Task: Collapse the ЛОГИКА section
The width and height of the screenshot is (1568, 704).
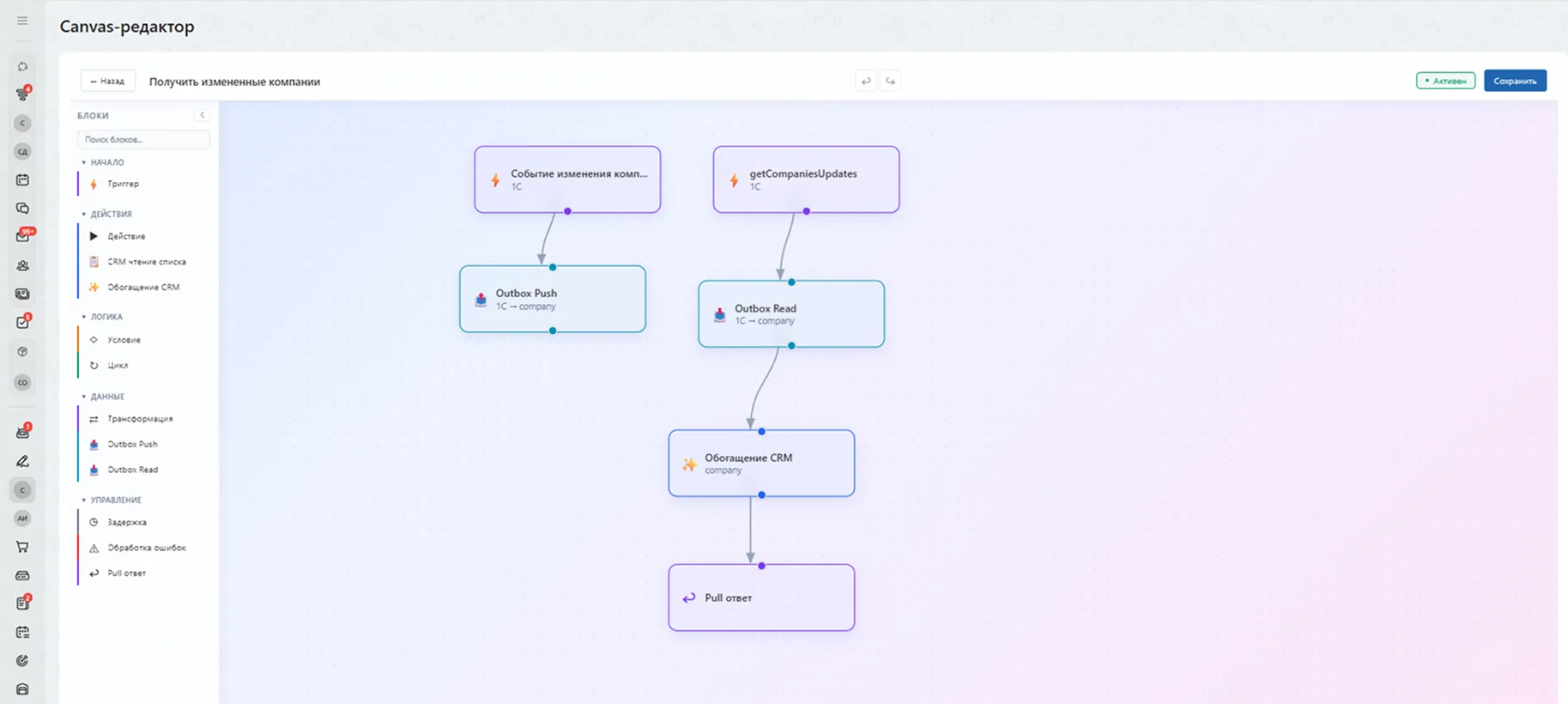Action: coord(102,317)
